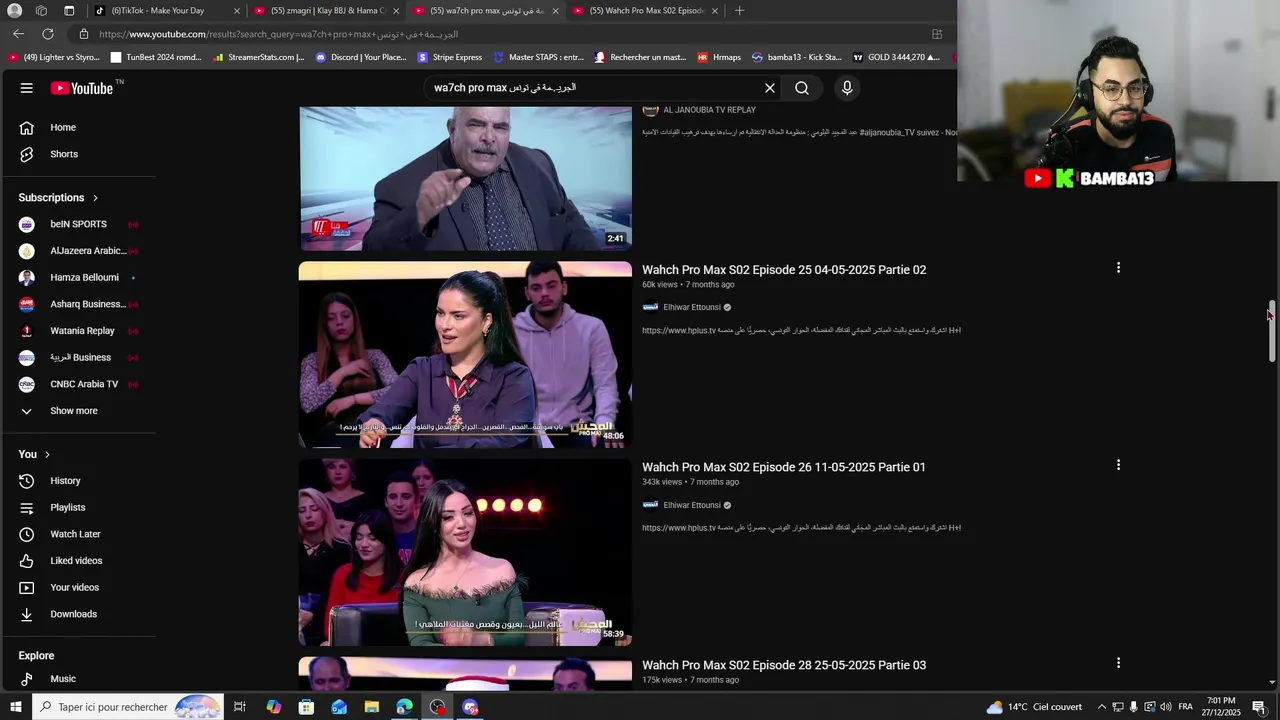
Task: Open StreamerStats.com bookmark
Action: (x=259, y=57)
